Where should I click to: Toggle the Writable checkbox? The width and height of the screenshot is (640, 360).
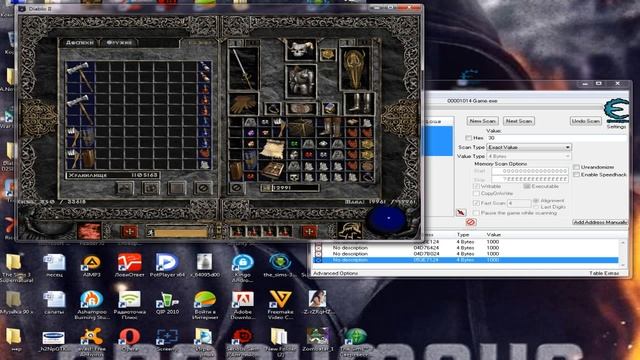[476, 186]
